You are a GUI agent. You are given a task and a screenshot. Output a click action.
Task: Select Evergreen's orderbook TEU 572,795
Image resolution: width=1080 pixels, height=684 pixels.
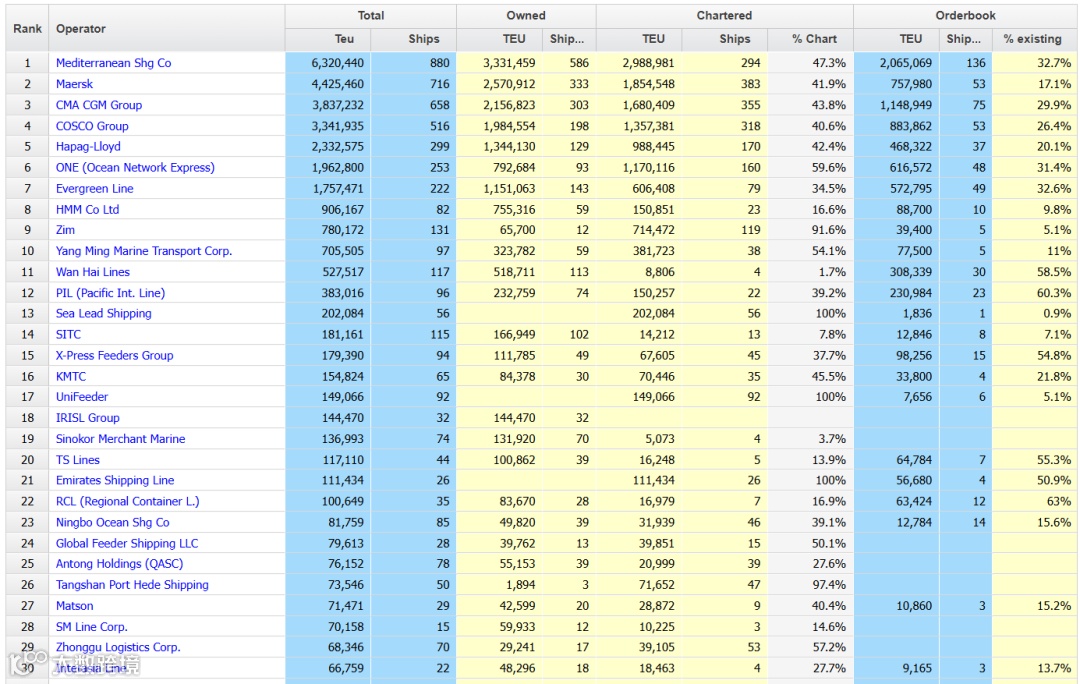(897, 189)
